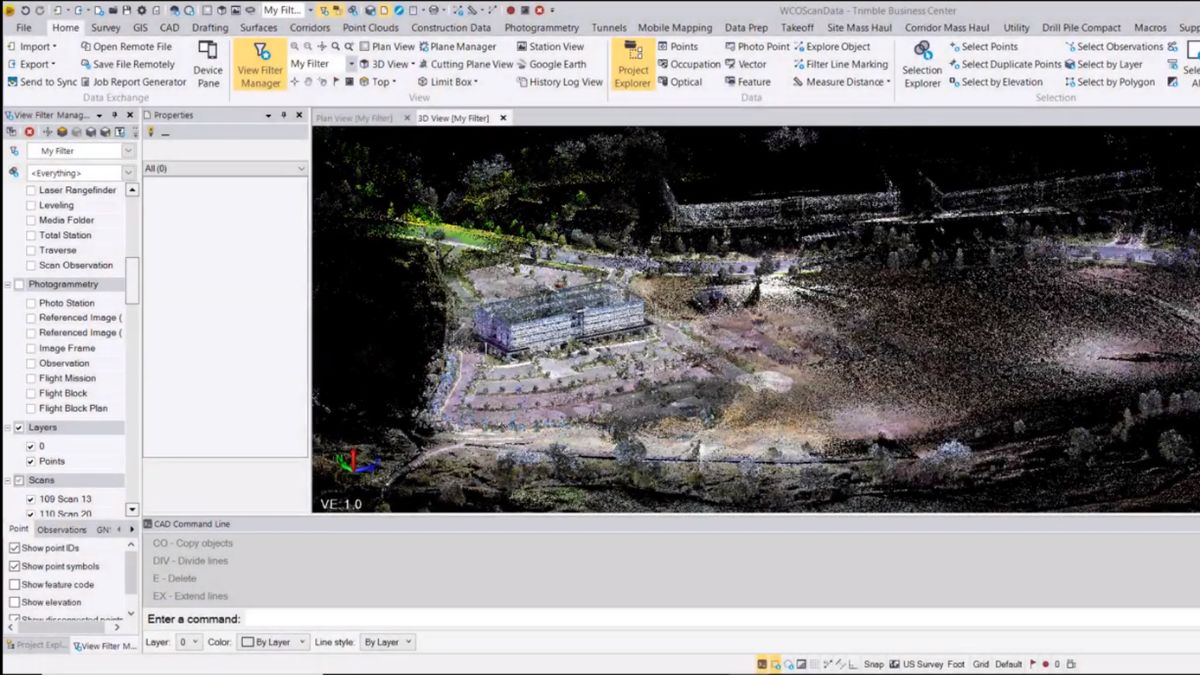
Task: Click the Vector data command
Action: 746,64
